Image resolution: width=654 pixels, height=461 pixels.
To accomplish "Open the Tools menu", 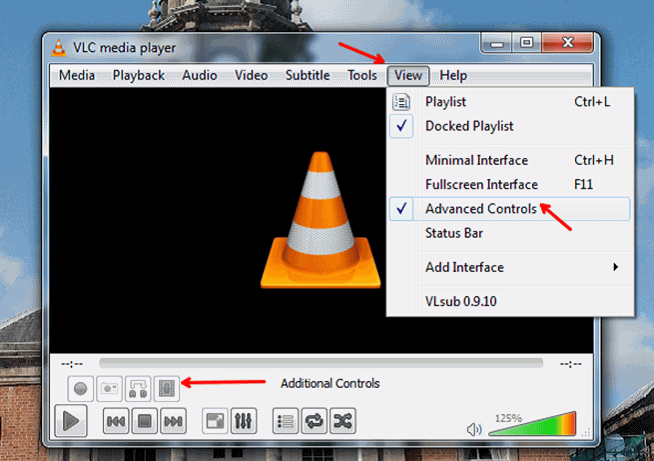I will pyautogui.click(x=362, y=76).
